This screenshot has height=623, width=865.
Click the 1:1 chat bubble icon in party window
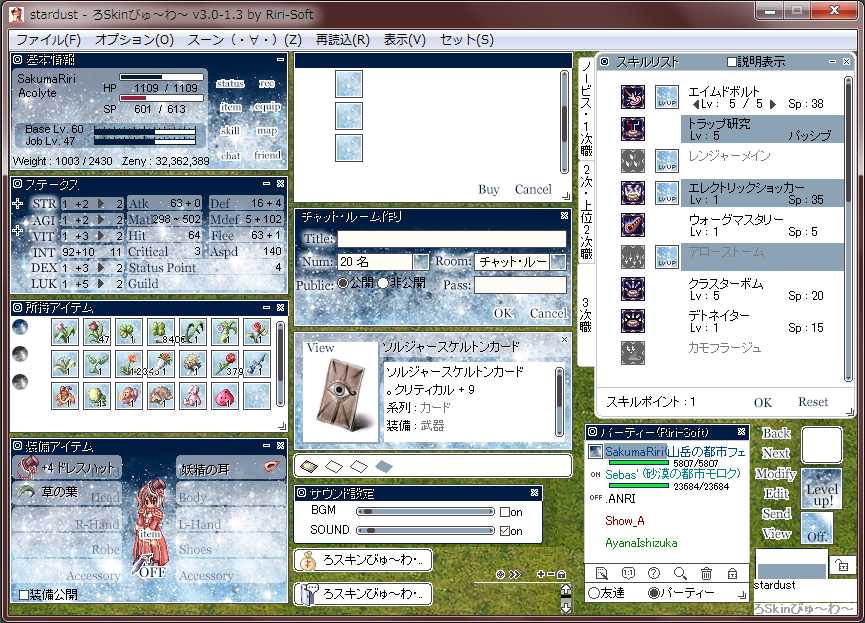click(628, 573)
